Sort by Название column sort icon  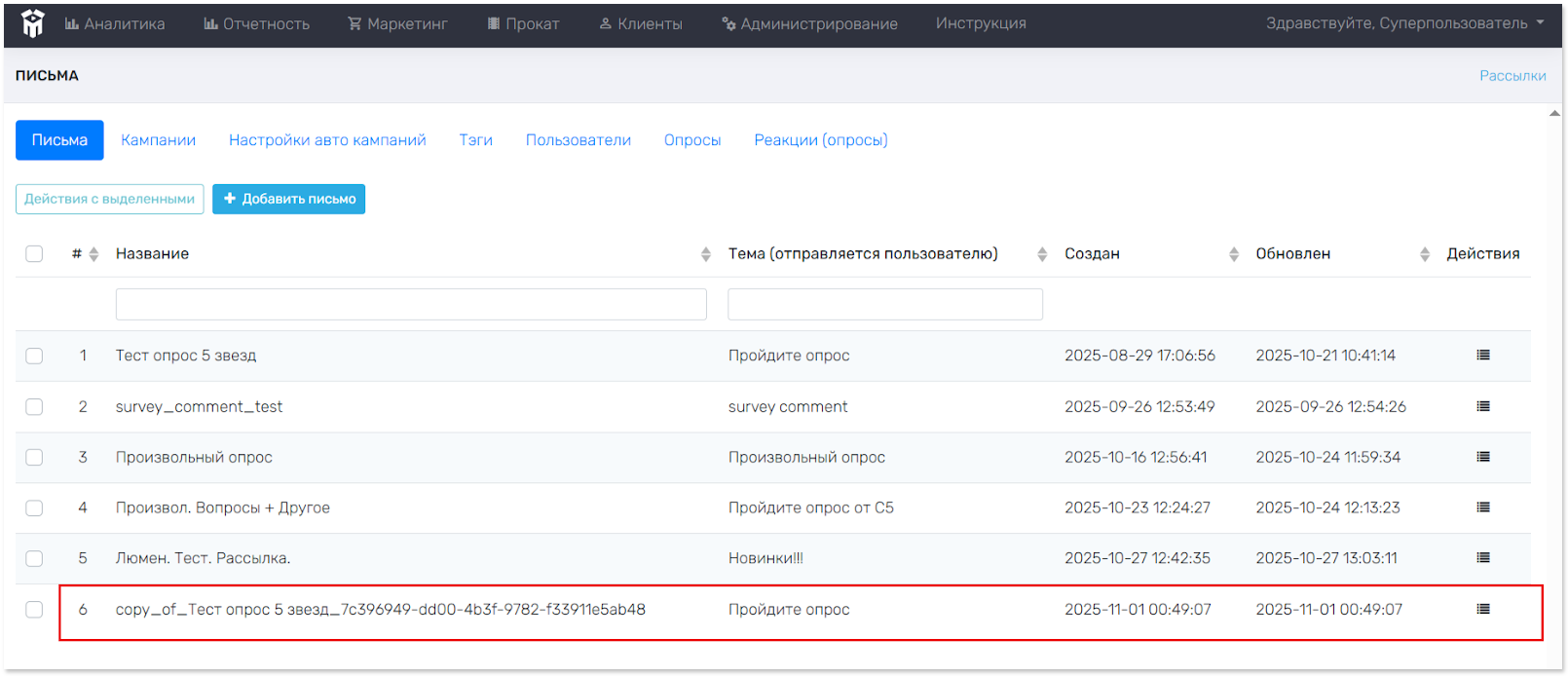coord(705,254)
